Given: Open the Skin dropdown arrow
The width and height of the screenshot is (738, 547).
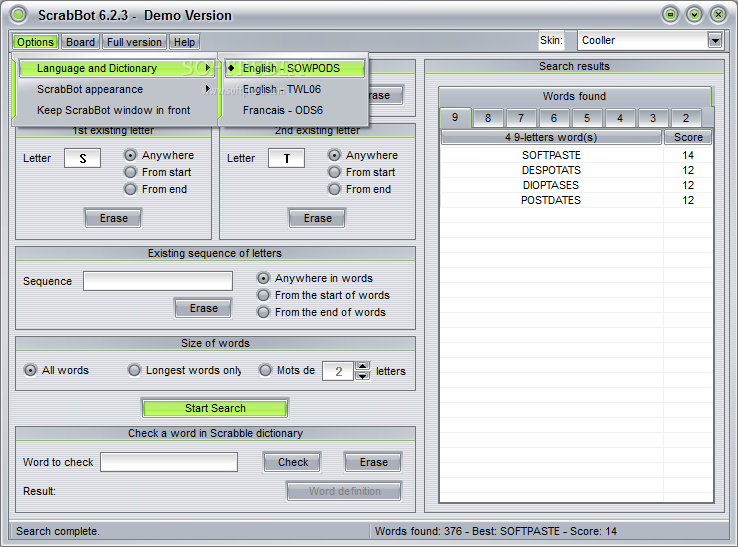Looking at the screenshot, I should pos(715,40).
